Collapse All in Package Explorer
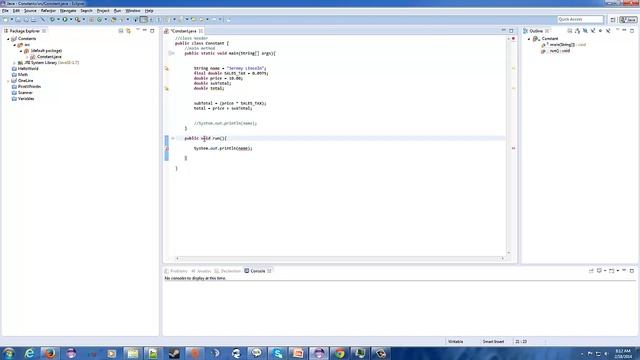This screenshot has width=640, height=360. point(121,31)
